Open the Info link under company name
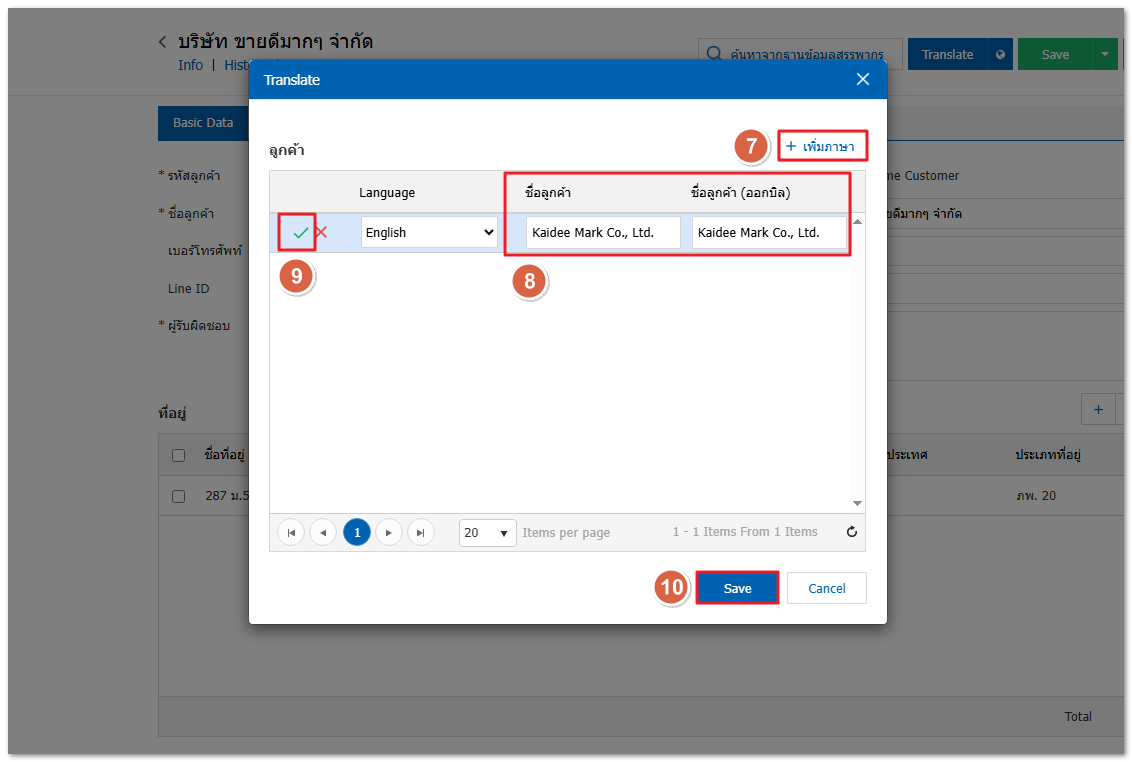Viewport: 1132px width, 762px height. 190,65
